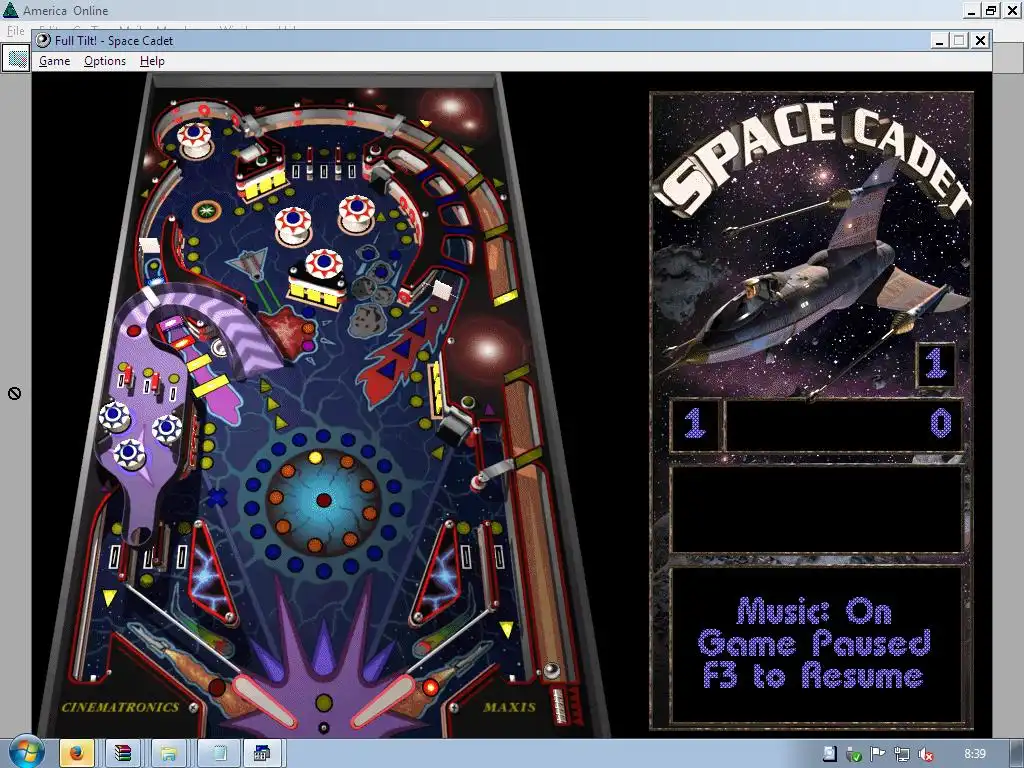Click the yellow triangle arrow at lower-right outlane

[x=506, y=629]
